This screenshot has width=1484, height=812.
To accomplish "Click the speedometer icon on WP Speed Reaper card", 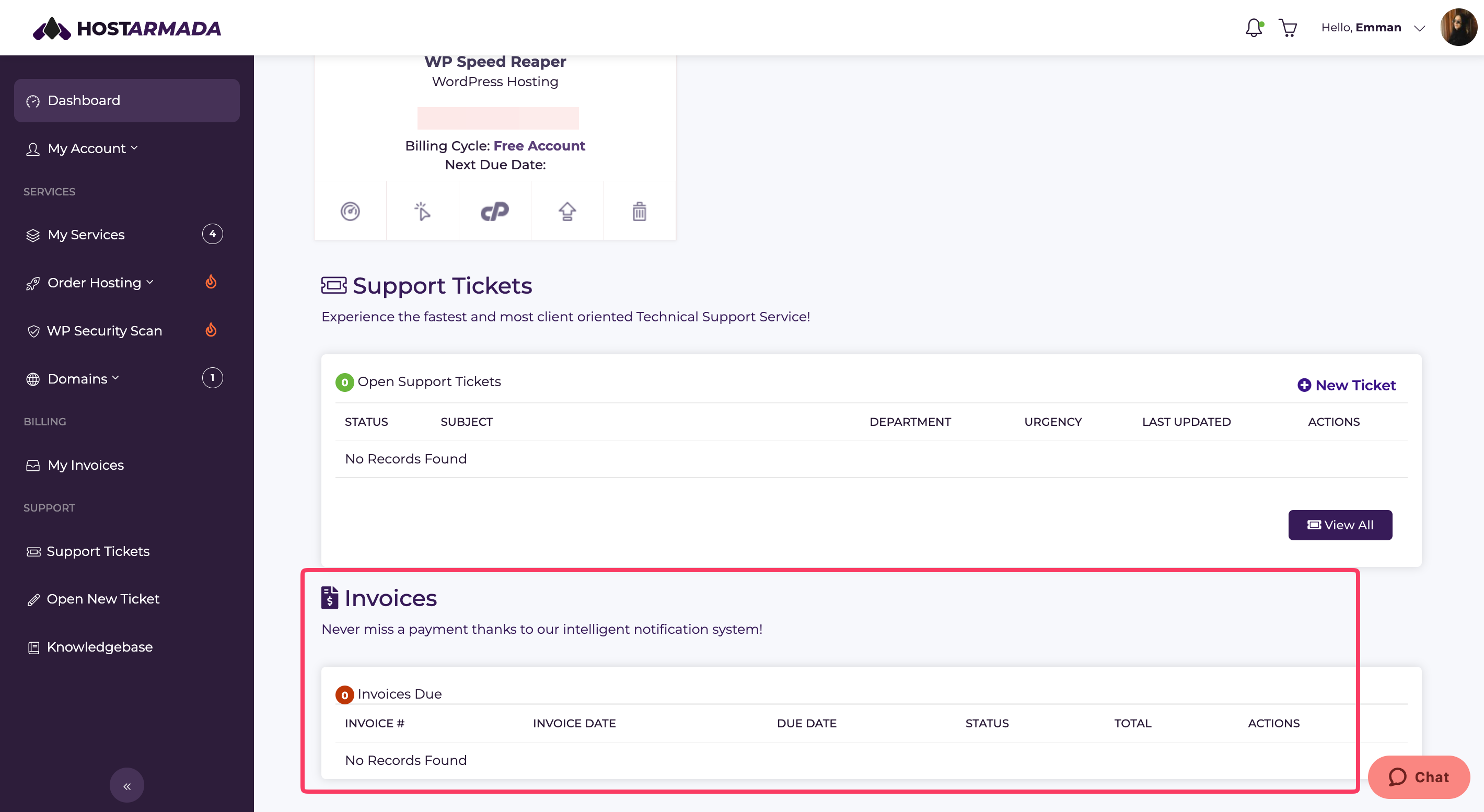I will (x=350, y=211).
